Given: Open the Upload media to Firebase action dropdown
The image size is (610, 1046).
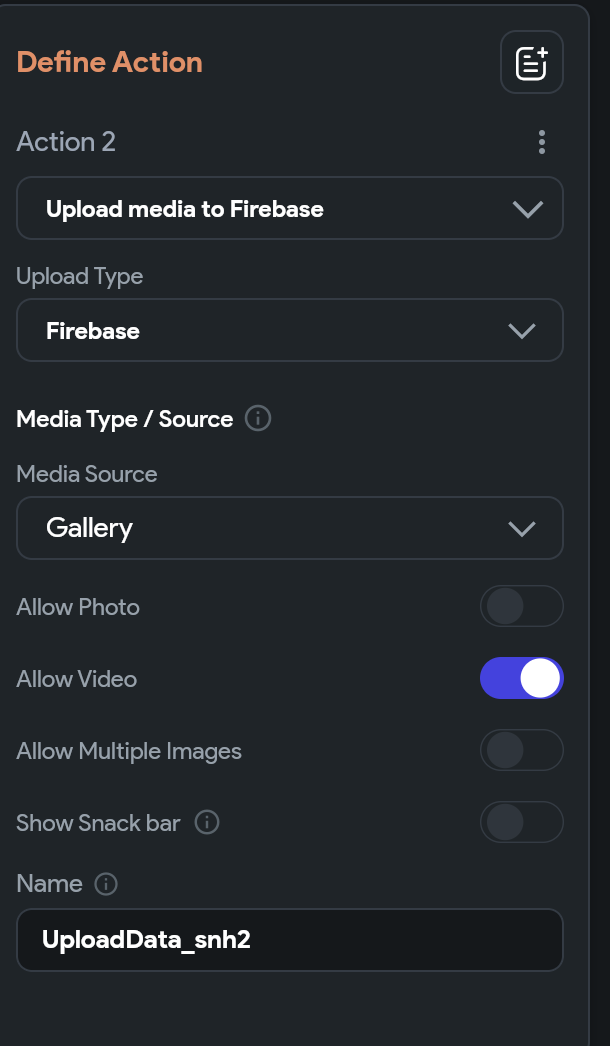Looking at the screenshot, I should pos(290,208).
